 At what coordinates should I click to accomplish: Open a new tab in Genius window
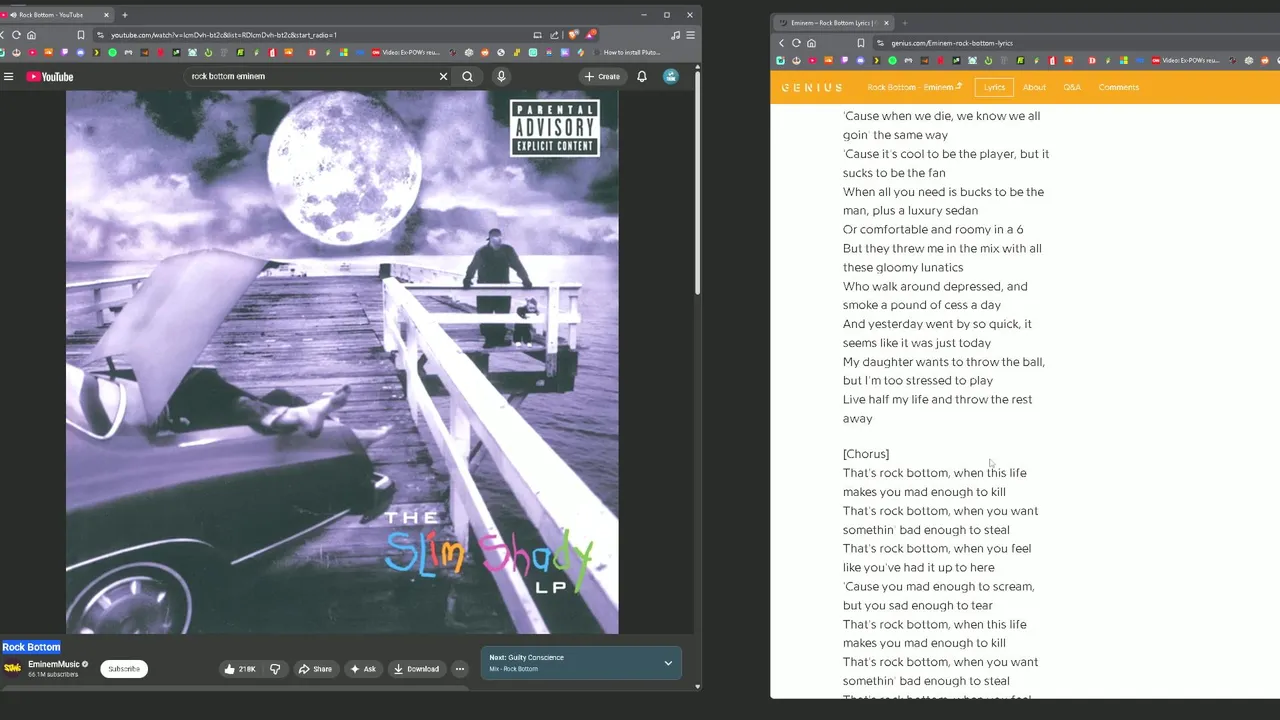[905, 23]
